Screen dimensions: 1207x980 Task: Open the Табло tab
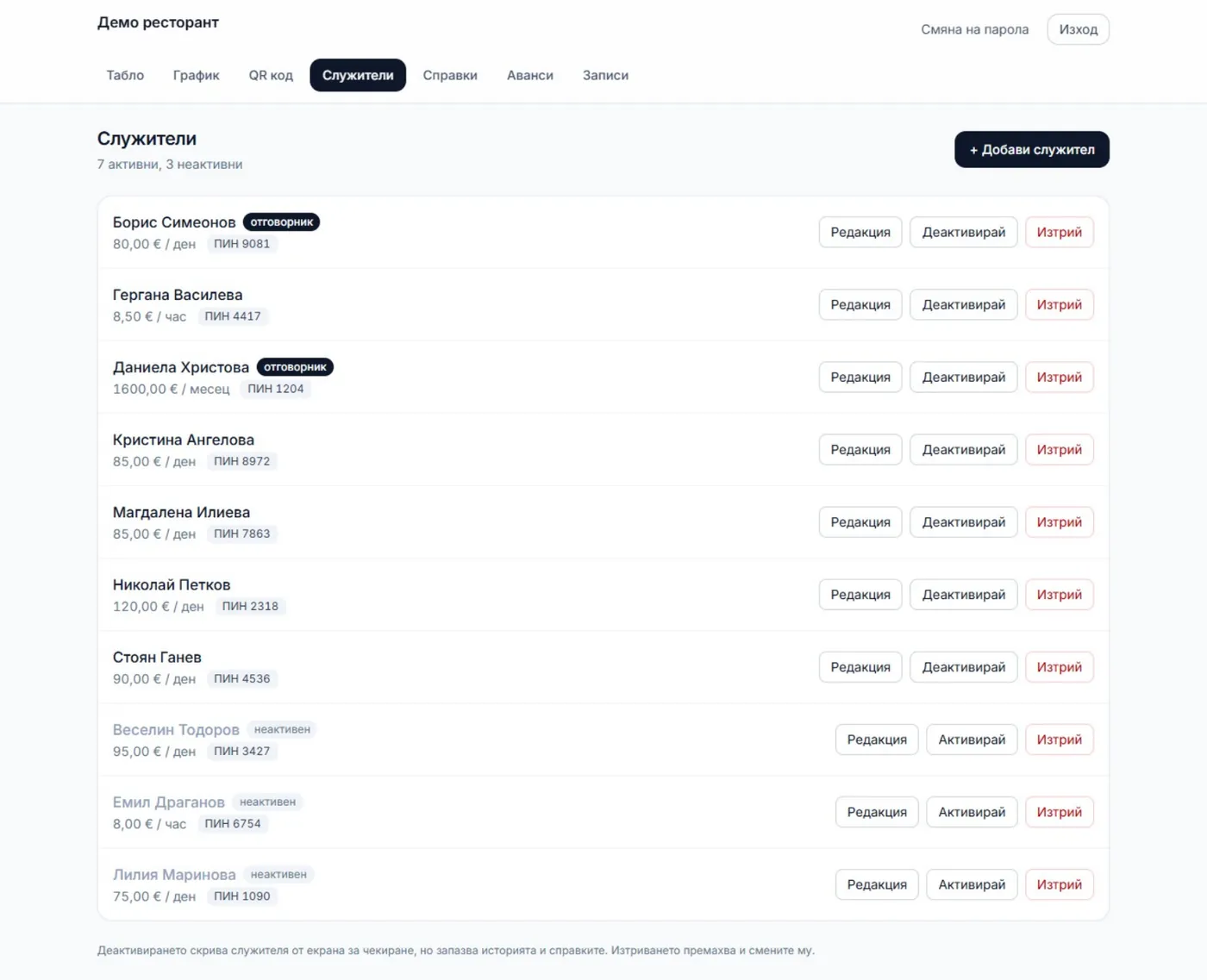point(125,75)
